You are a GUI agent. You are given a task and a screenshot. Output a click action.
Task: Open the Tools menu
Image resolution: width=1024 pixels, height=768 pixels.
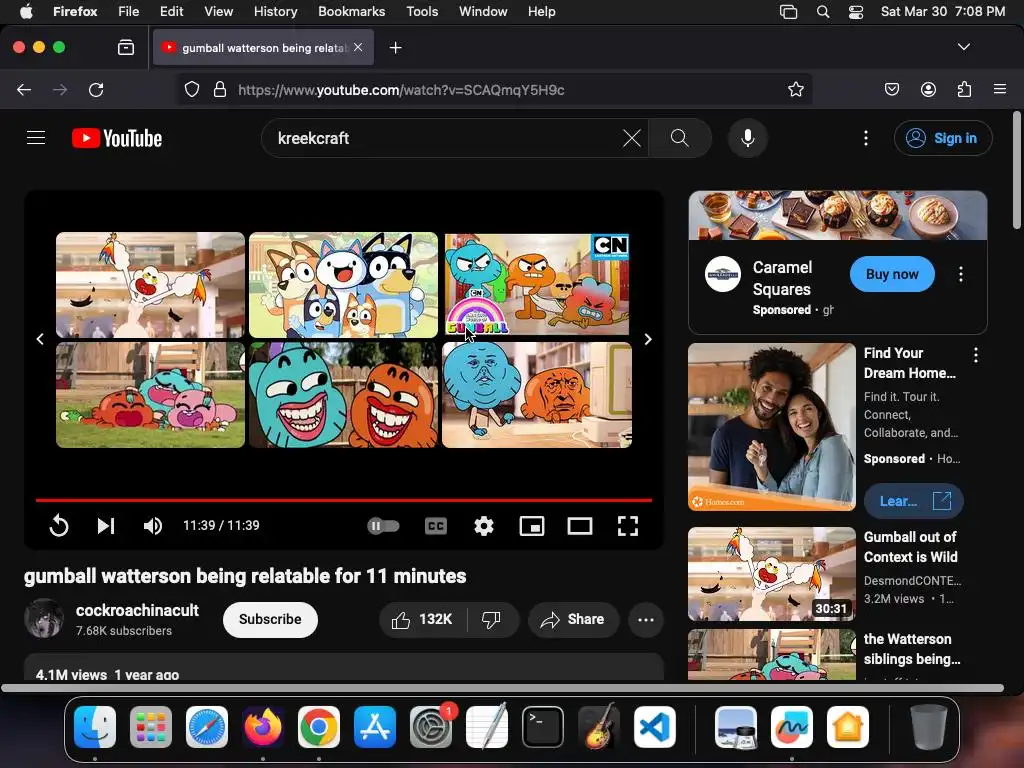(x=422, y=11)
